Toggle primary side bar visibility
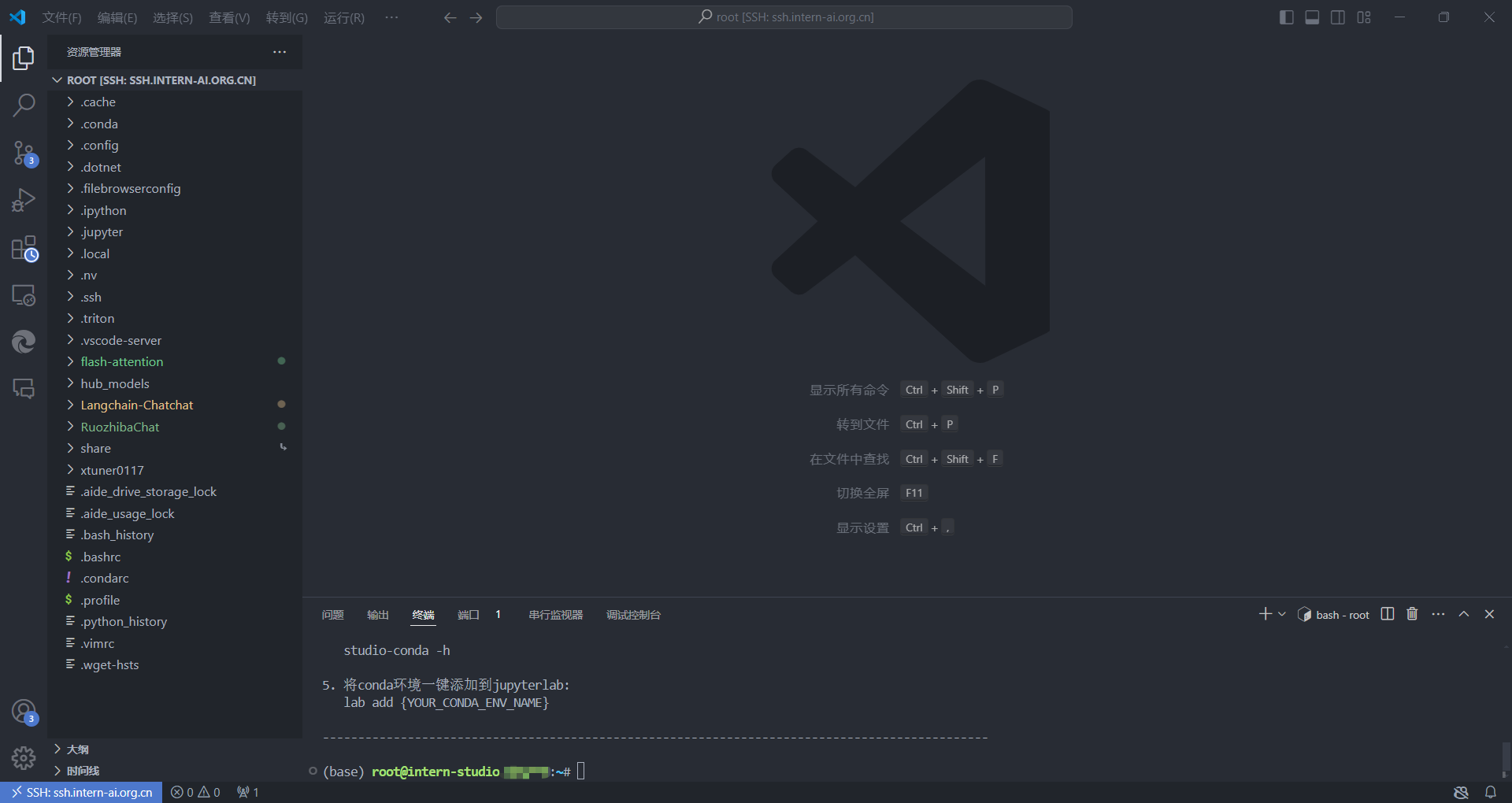Image resolution: width=1512 pixels, height=803 pixels. (x=1287, y=17)
